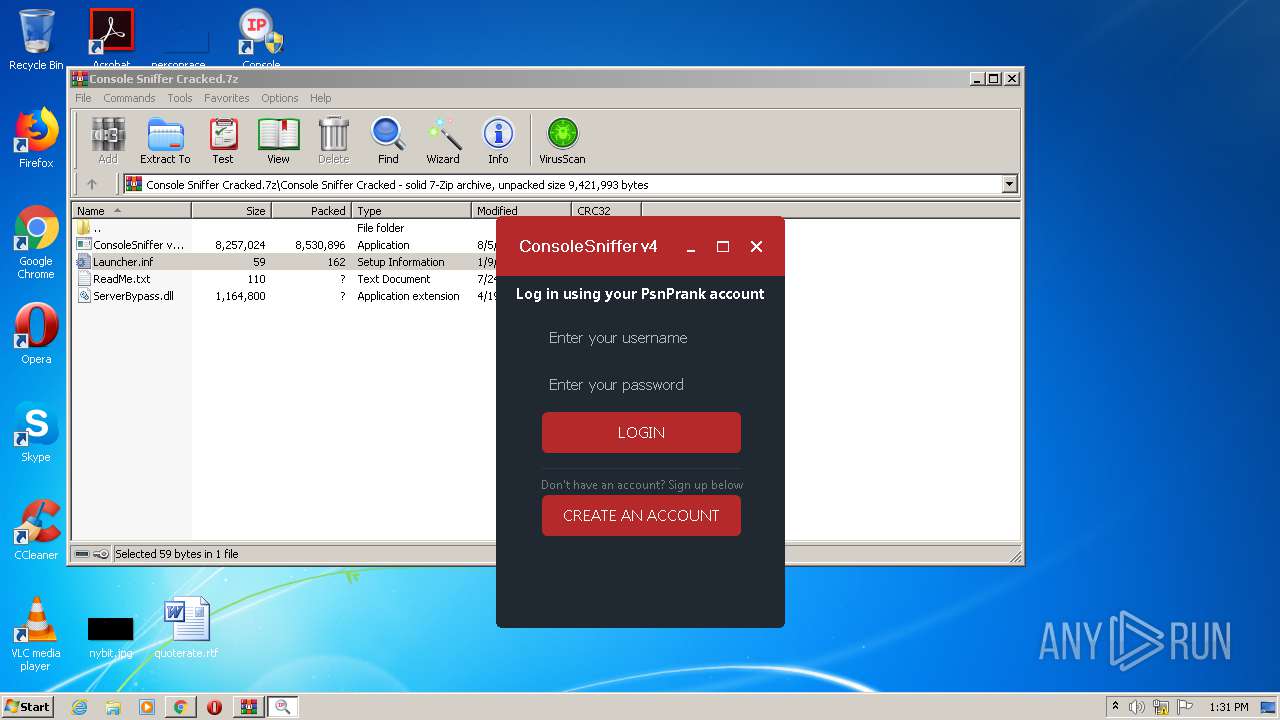Click the 8,257,024 size value
The height and width of the screenshot is (720, 1280).
240,245
